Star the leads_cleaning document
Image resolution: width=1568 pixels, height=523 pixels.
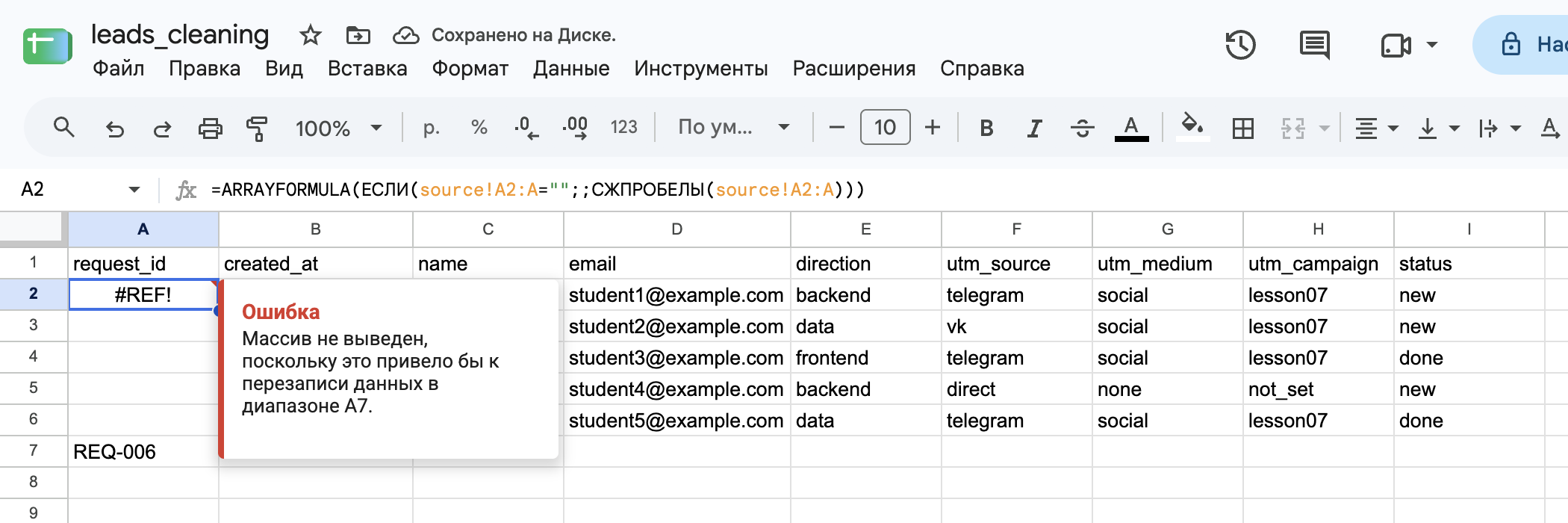310,35
